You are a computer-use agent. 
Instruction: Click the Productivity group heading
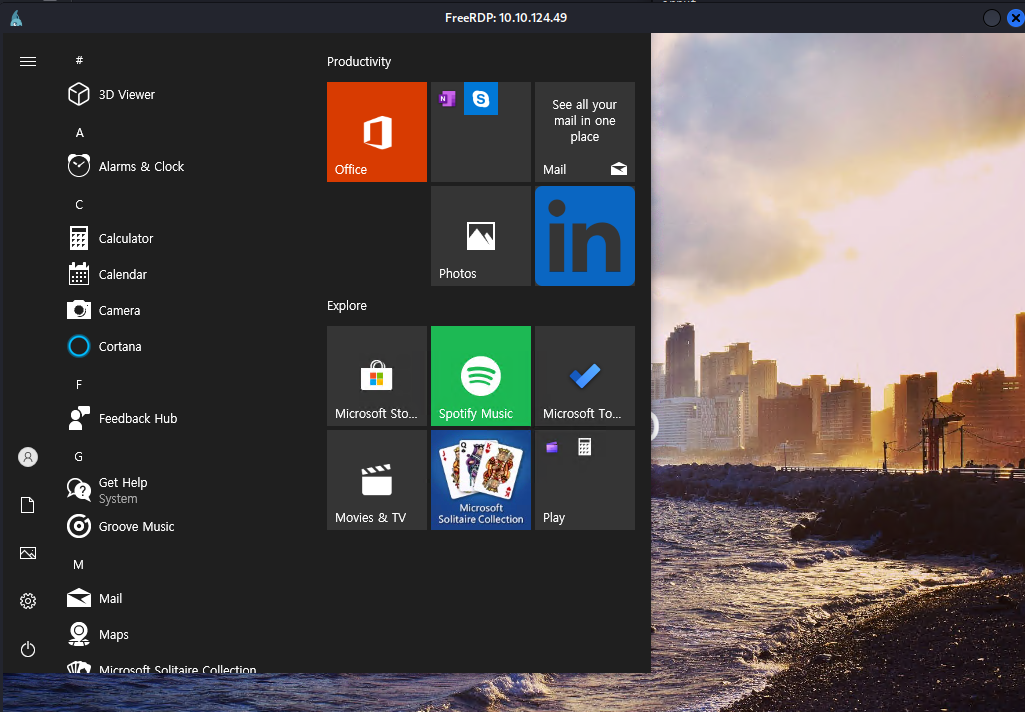pyautogui.click(x=359, y=62)
